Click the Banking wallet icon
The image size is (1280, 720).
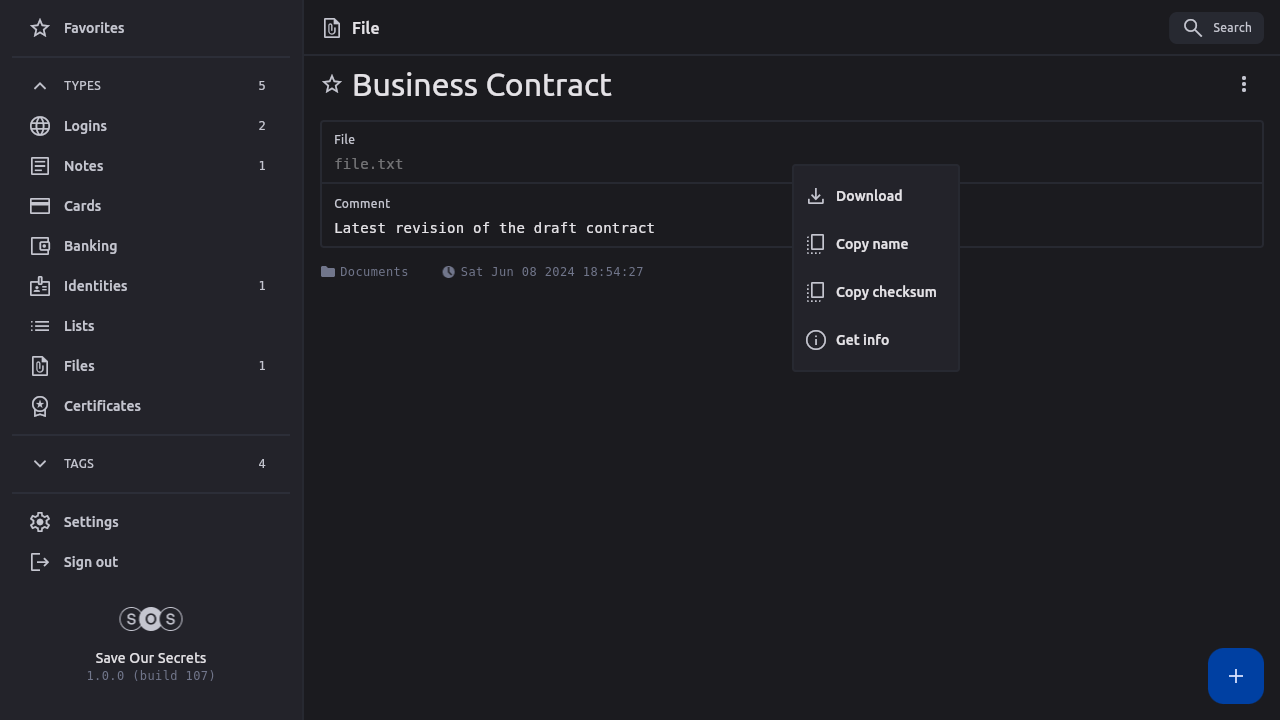point(40,246)
